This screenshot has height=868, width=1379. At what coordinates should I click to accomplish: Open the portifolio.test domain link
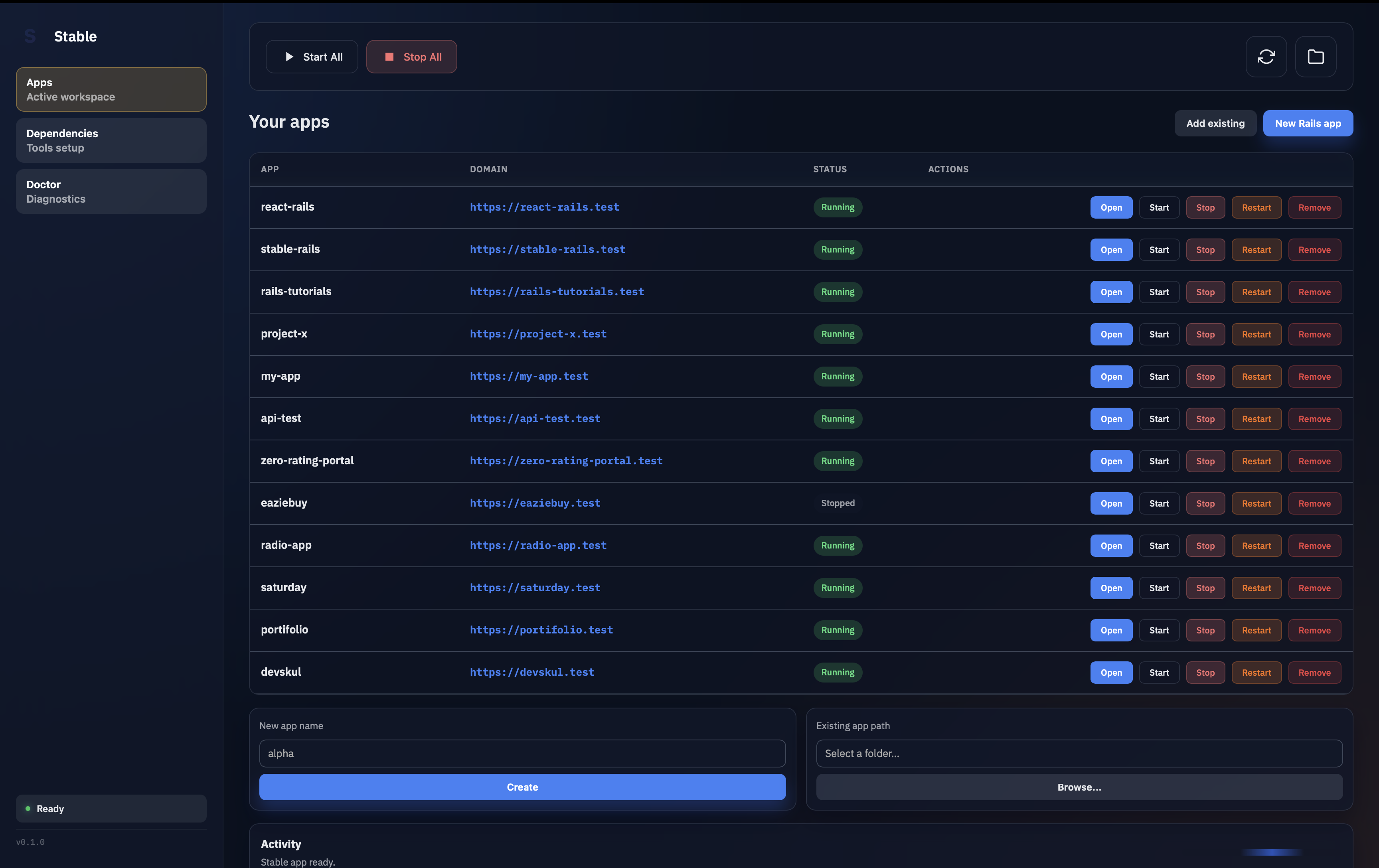[541, 630]
